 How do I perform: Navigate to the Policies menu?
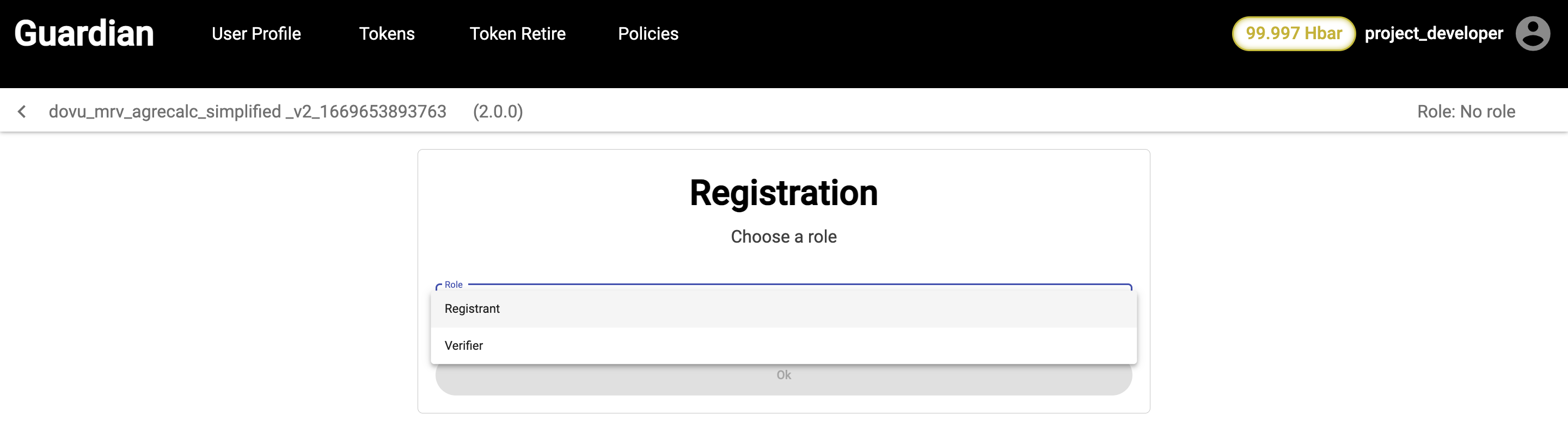648,34
